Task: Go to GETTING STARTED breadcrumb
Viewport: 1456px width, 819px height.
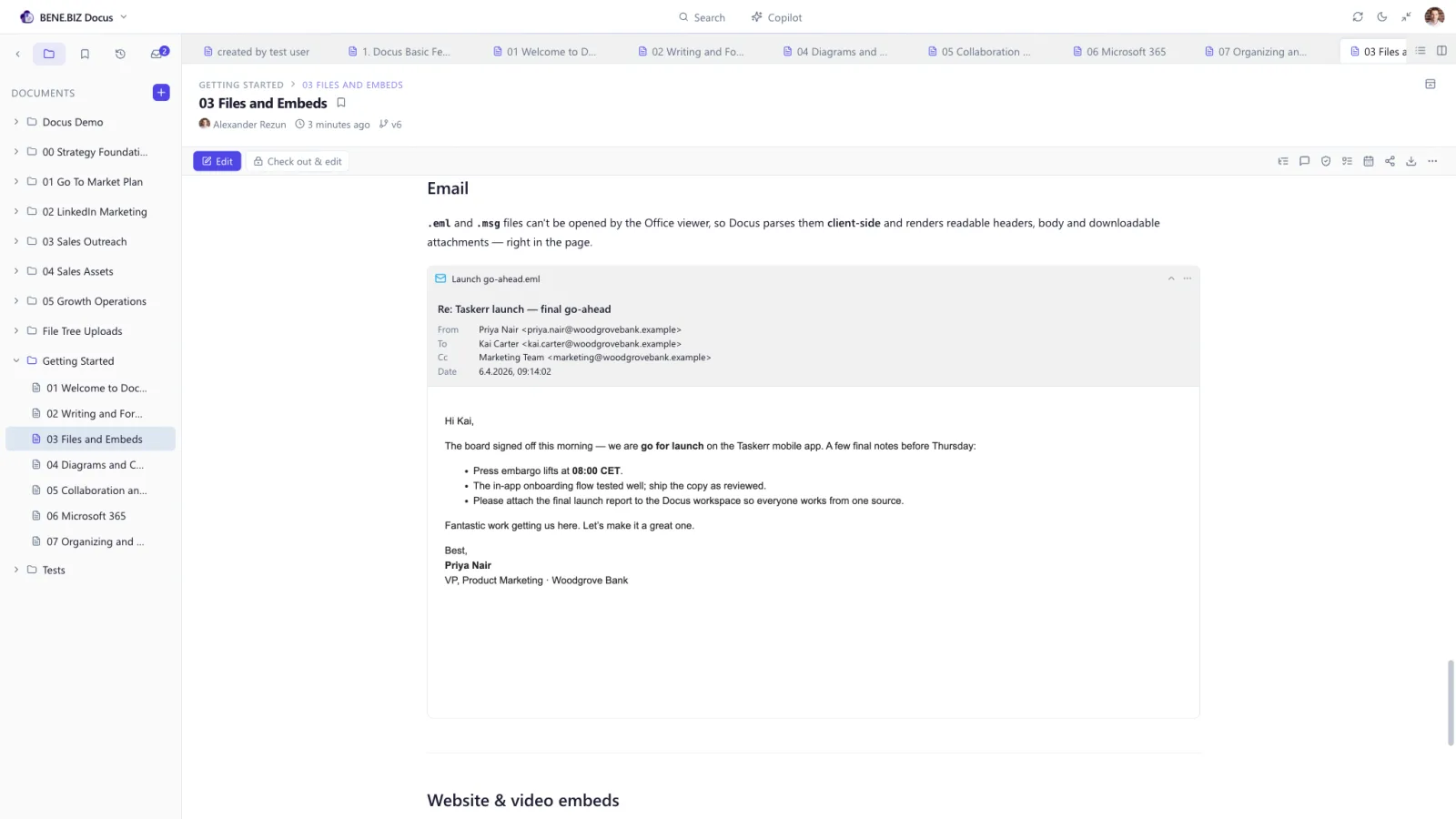Action: click(x=241, y=85)
